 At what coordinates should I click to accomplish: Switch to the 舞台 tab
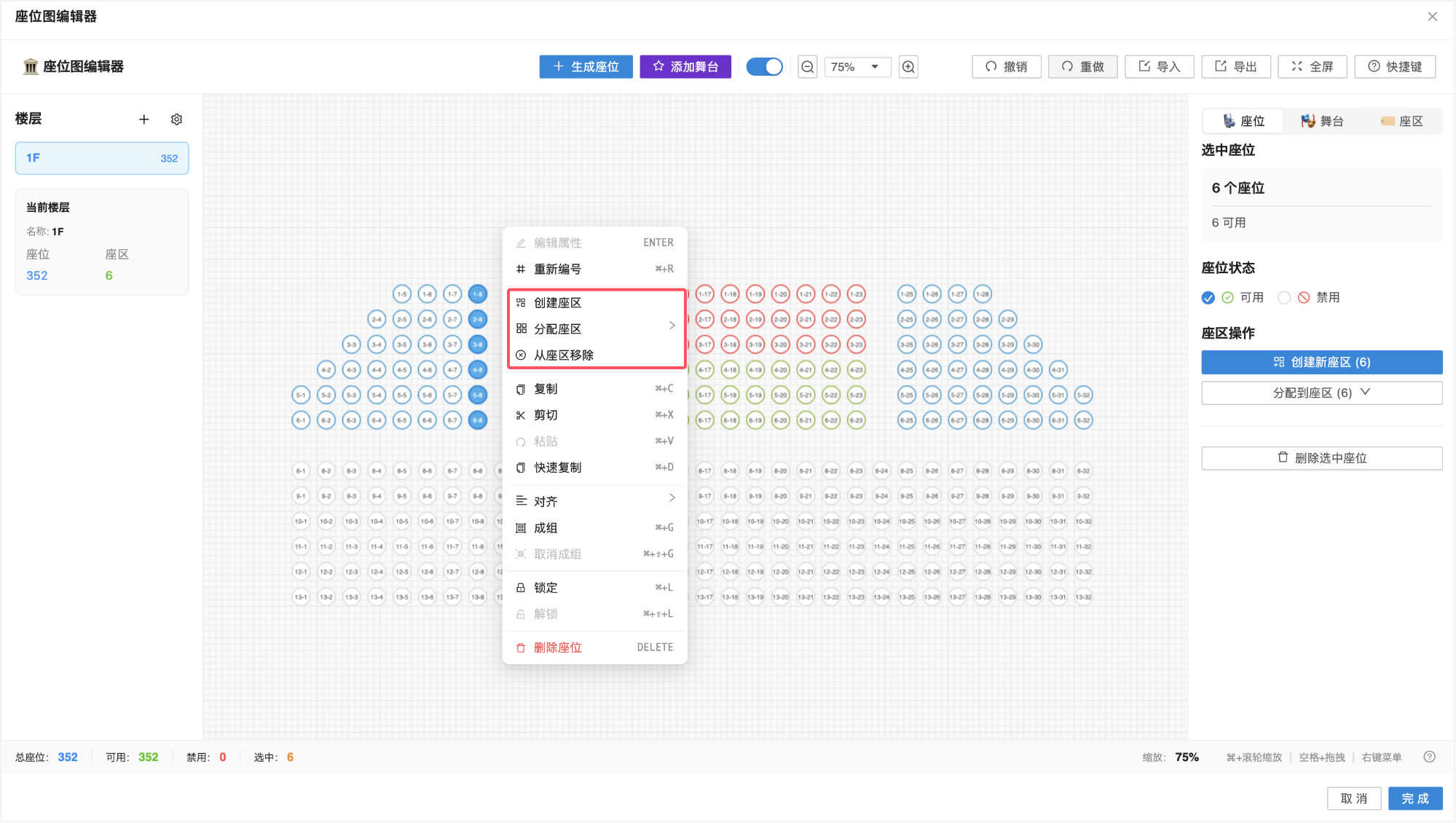(1322, 121)
